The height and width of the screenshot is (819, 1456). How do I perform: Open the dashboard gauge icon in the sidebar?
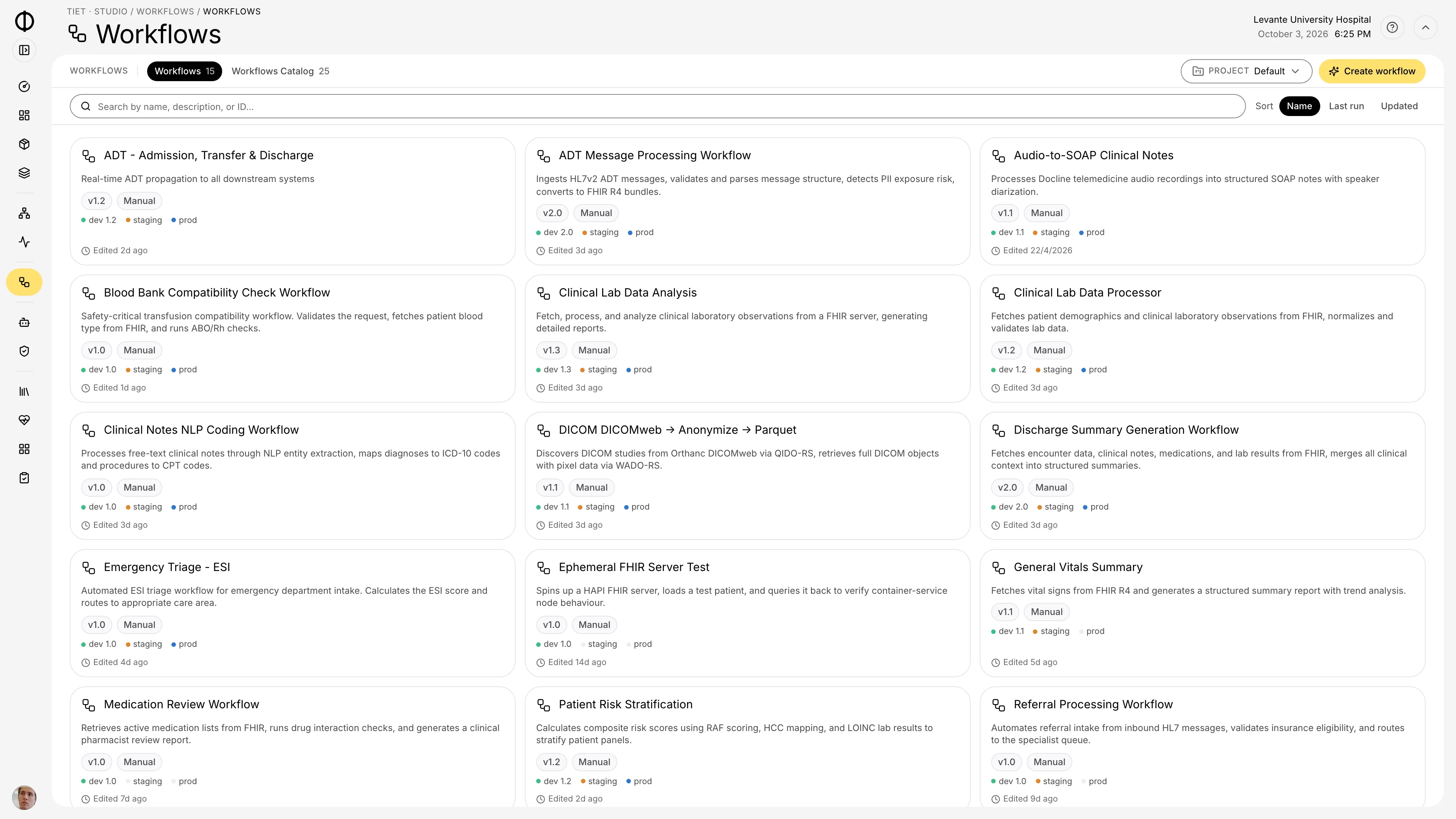(24, 86)
